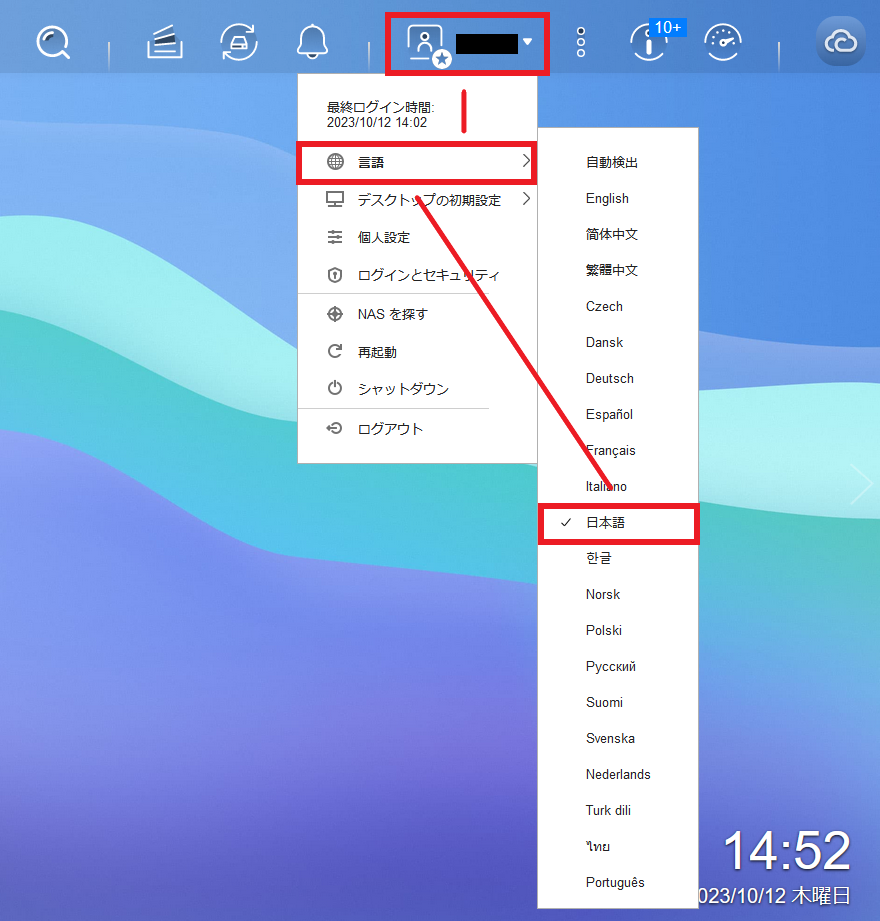Click the locate icon beside NAS を探す
The width and height of the screenshot is (880, 921).
click(x=335, y=314)
